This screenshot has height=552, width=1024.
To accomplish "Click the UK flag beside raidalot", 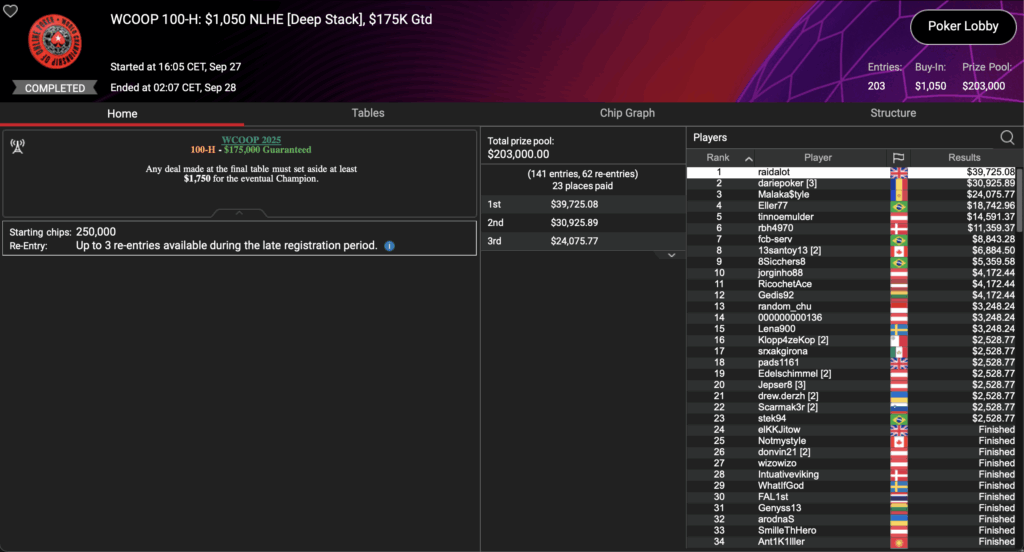I will coord(899,172).
